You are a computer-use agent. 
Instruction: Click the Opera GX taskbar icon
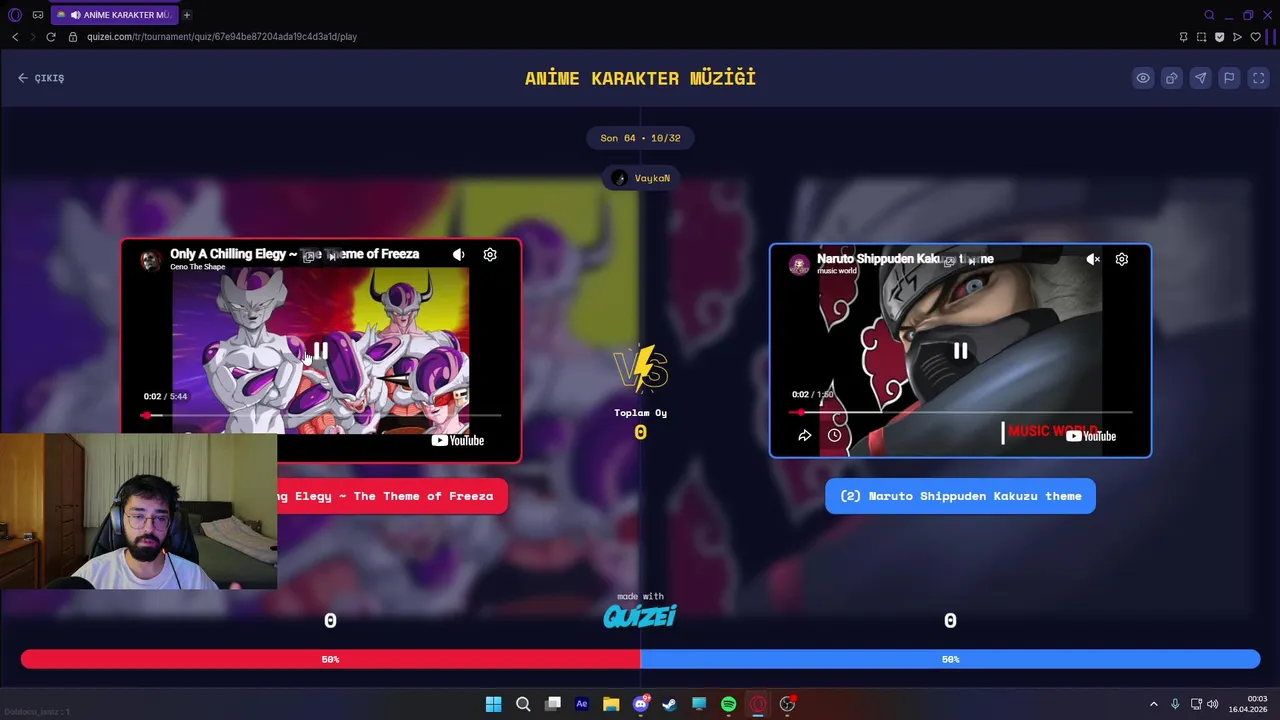point(758,704)
